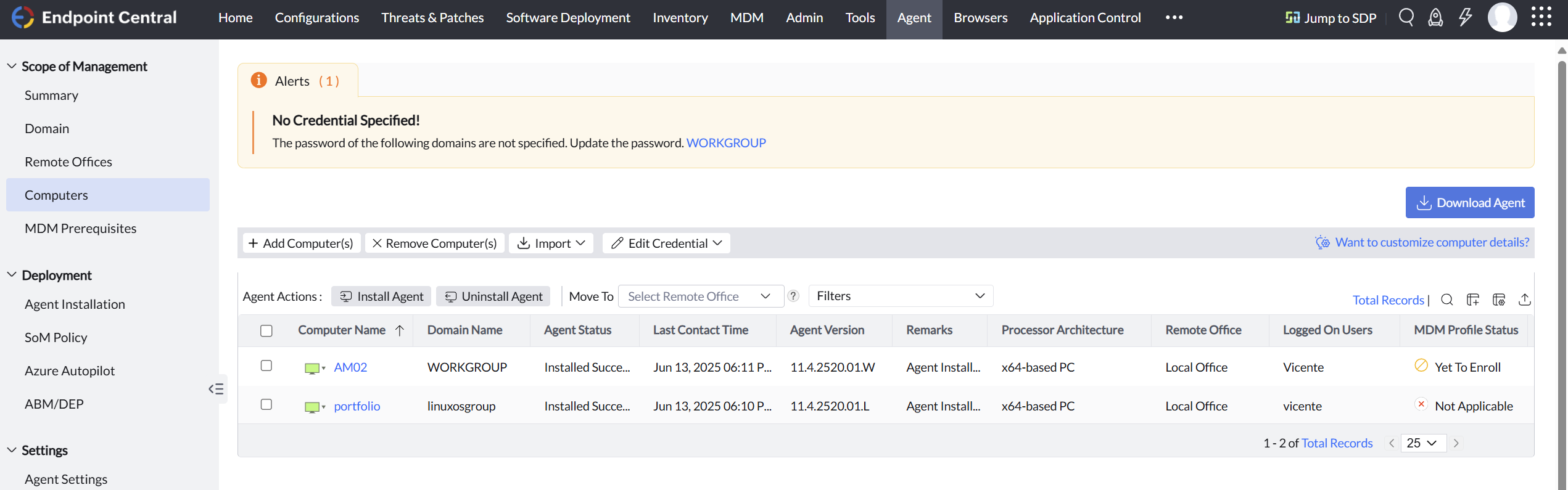Go to next page arrow
Viewport: 1568px width, 490px height.
click(x=1456, y=443)
